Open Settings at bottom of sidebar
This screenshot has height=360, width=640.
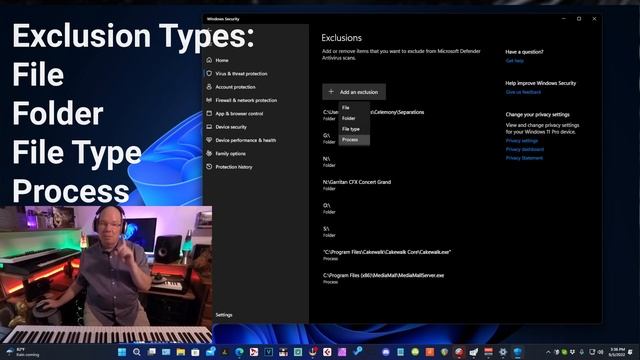pyautogui.click(x=224, y=315)
